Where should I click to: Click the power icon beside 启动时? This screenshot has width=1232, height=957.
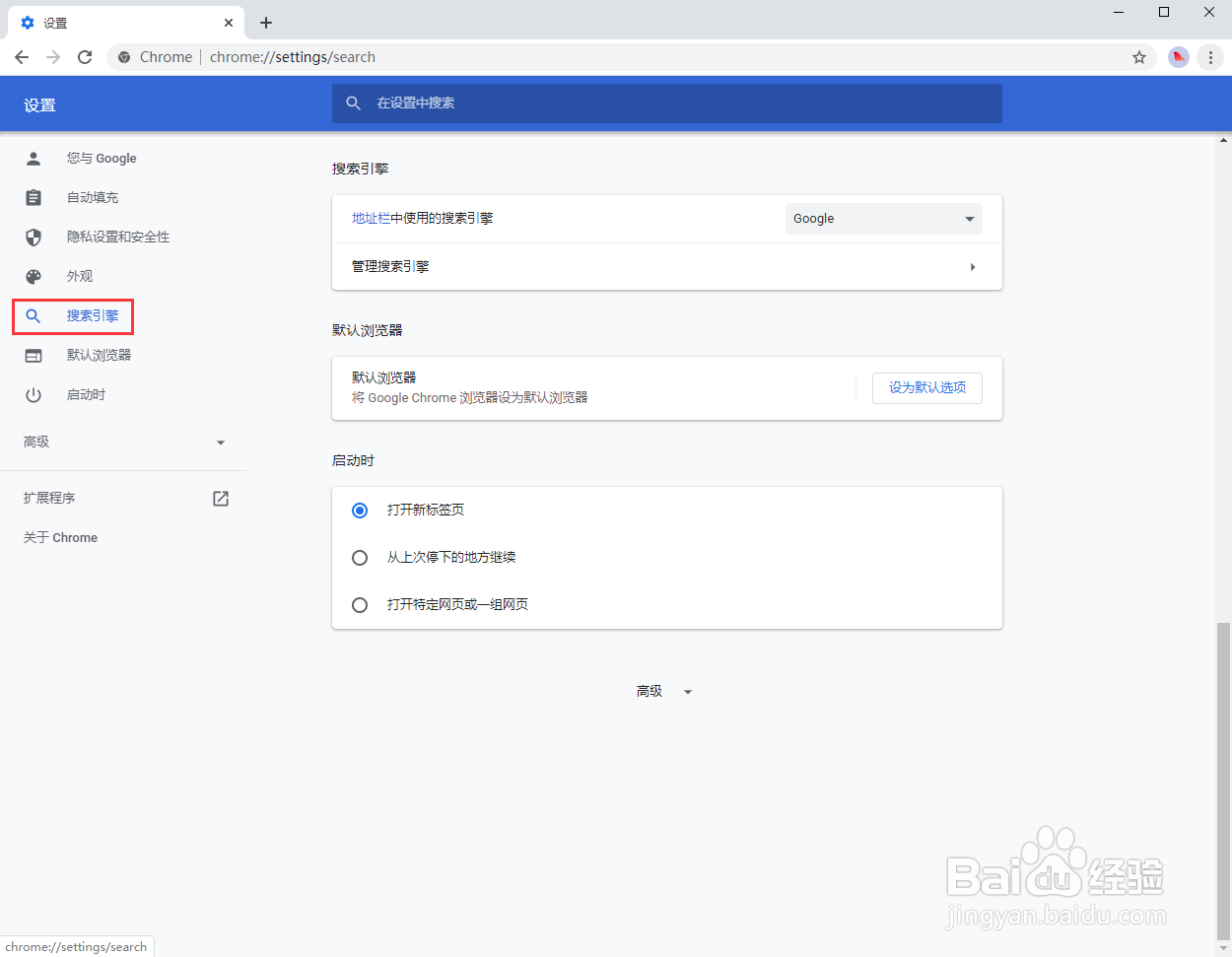[34, 394]
